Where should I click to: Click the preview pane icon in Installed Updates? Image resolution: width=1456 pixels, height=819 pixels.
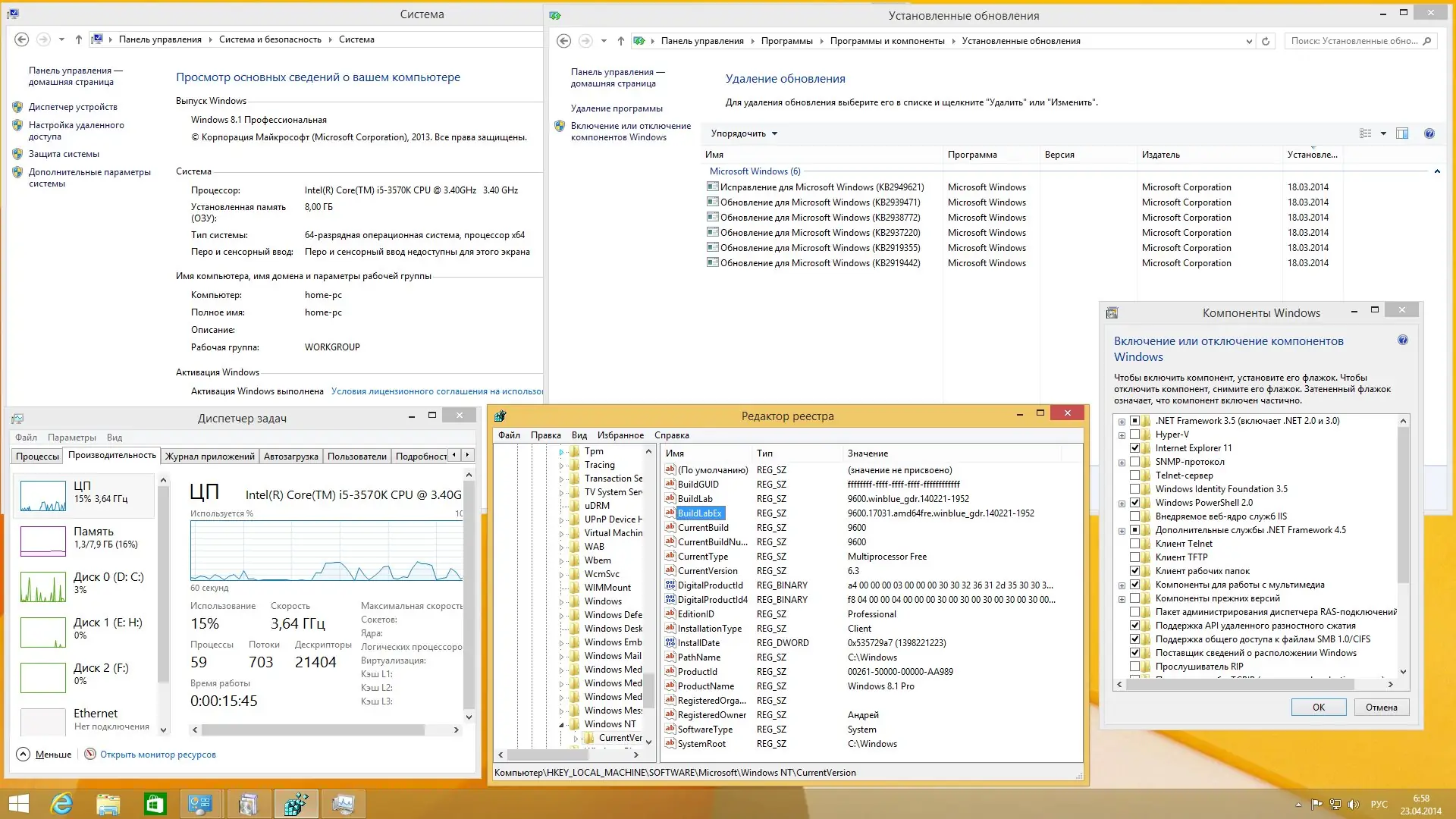1403,133
